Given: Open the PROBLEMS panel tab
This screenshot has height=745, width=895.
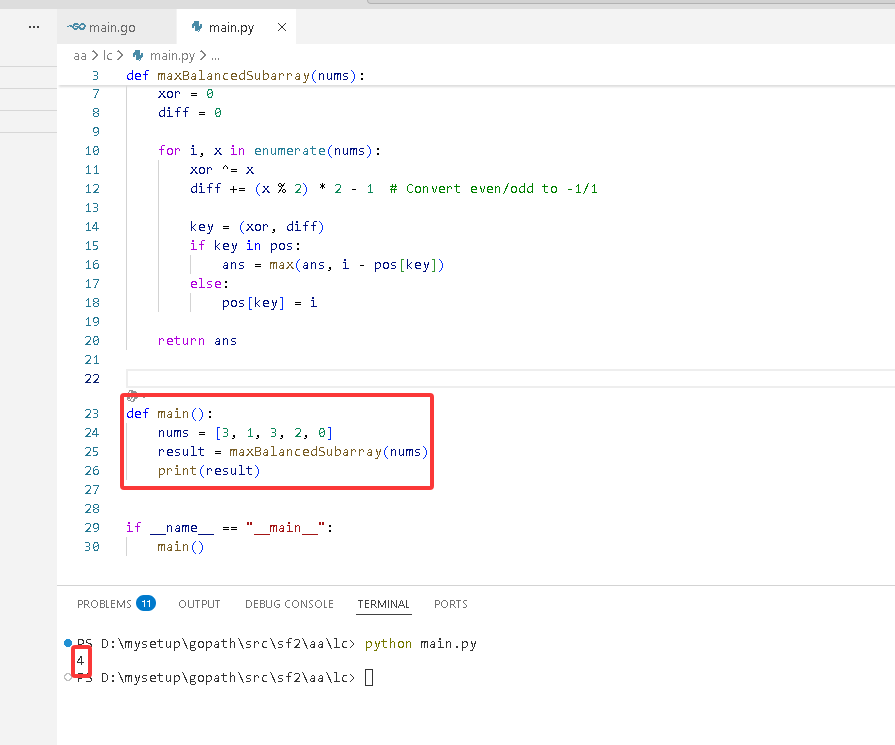Looking at the screenshot, I should coord(104,604).
